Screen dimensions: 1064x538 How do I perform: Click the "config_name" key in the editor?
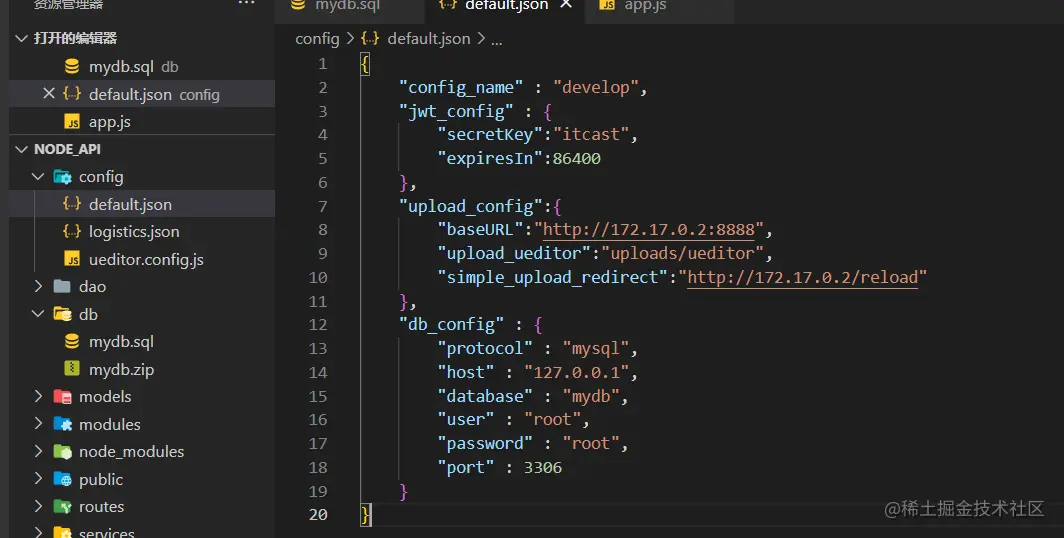pyautogui.click(x=461, y=88)
